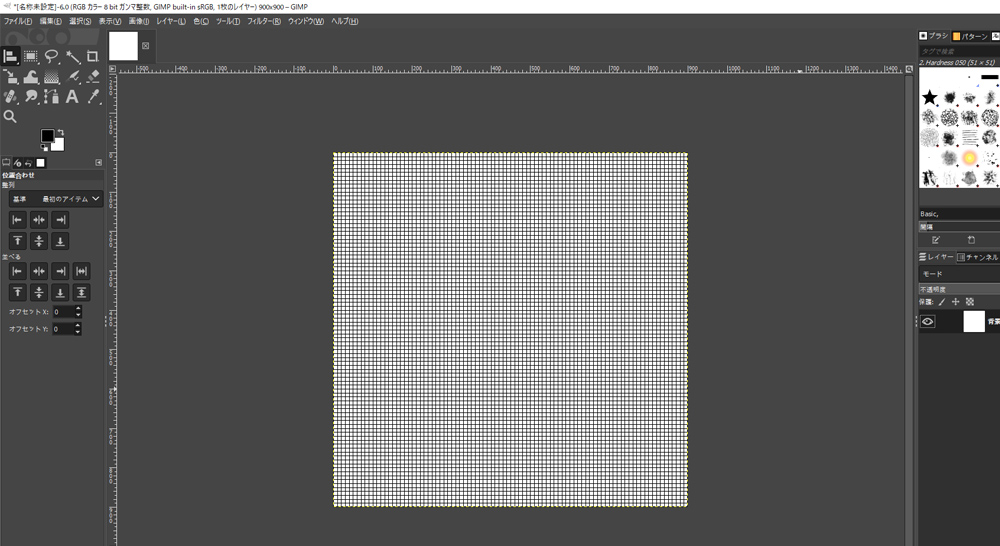The width and height of the screenshot is (1000, 546).
Task: Toggle lock pixels paintbrush icon
Action: coord(941,302)
